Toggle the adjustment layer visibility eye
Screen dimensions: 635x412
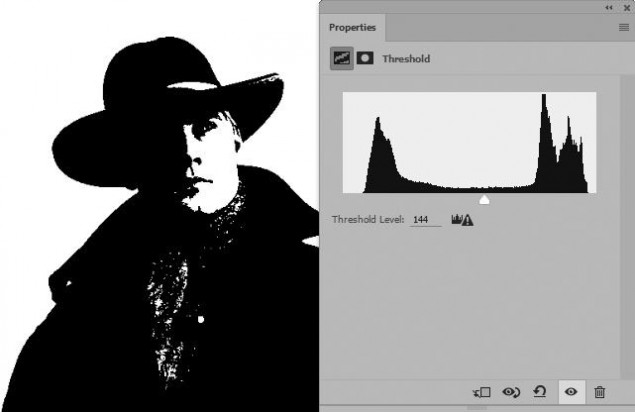[571, 392]
